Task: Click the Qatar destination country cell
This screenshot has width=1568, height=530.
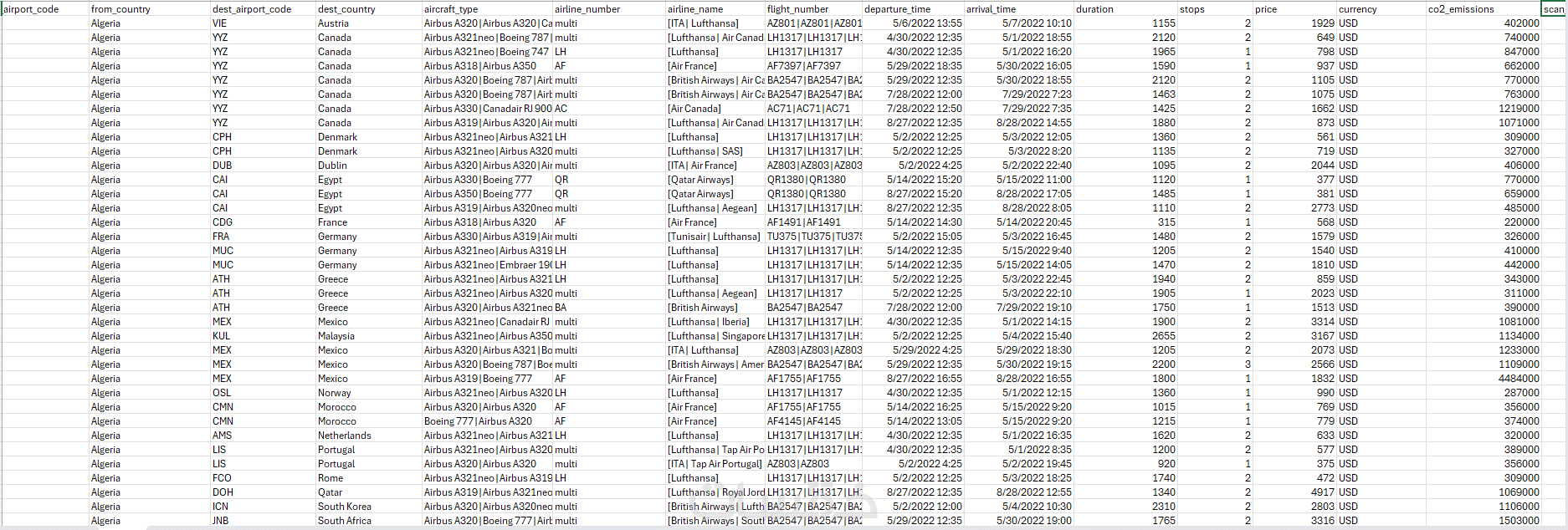Action: pos(369,492)
